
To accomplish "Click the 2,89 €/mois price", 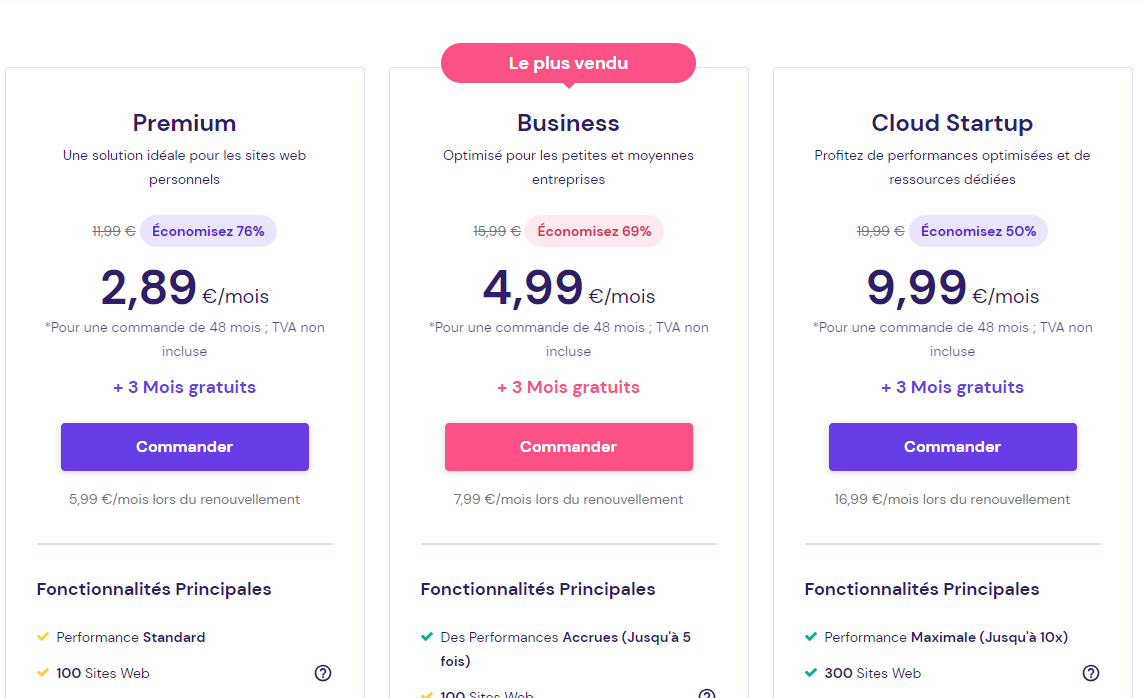I will coord(185,288).
